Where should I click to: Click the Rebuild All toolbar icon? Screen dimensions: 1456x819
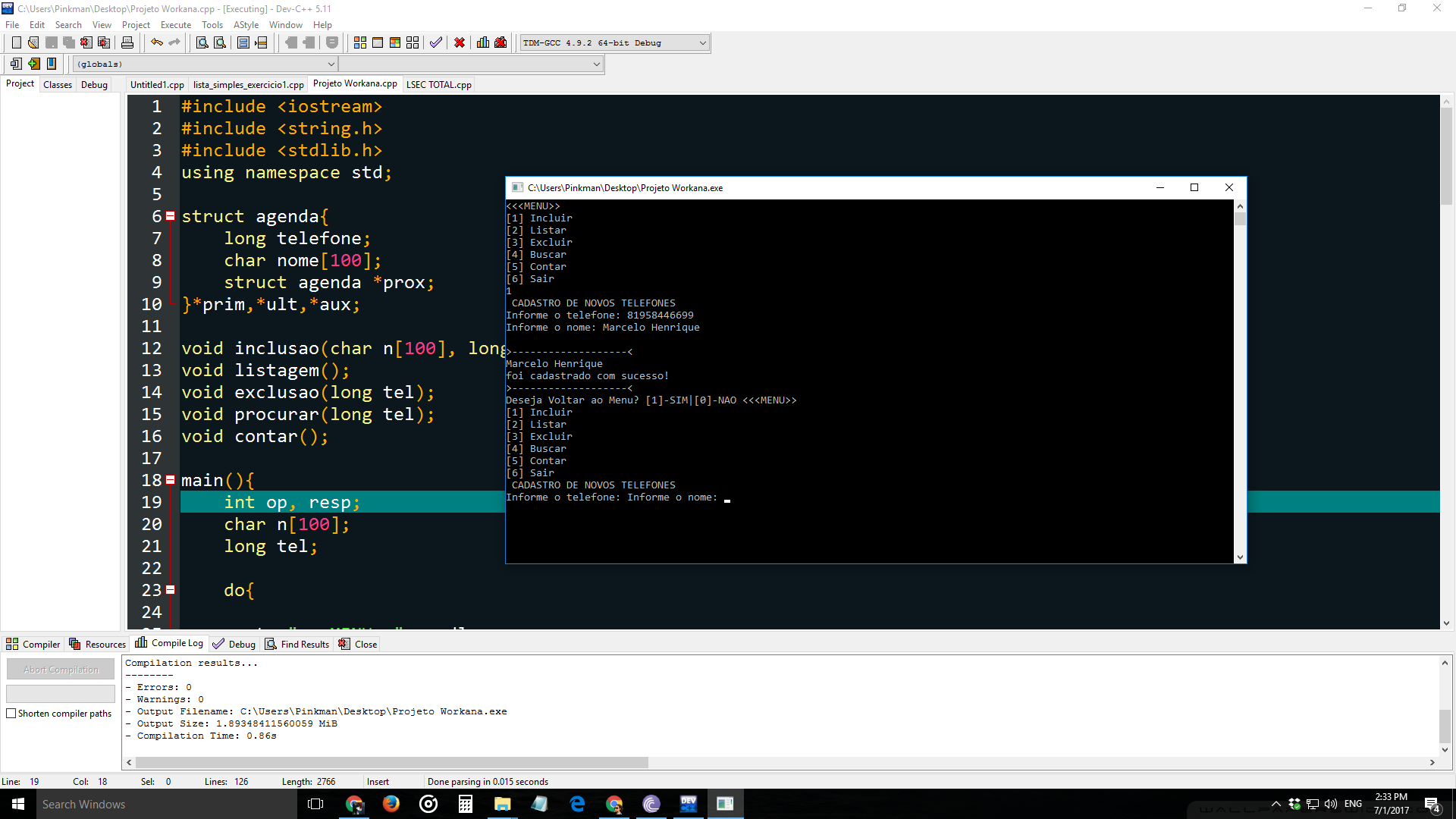coord(413,42)
